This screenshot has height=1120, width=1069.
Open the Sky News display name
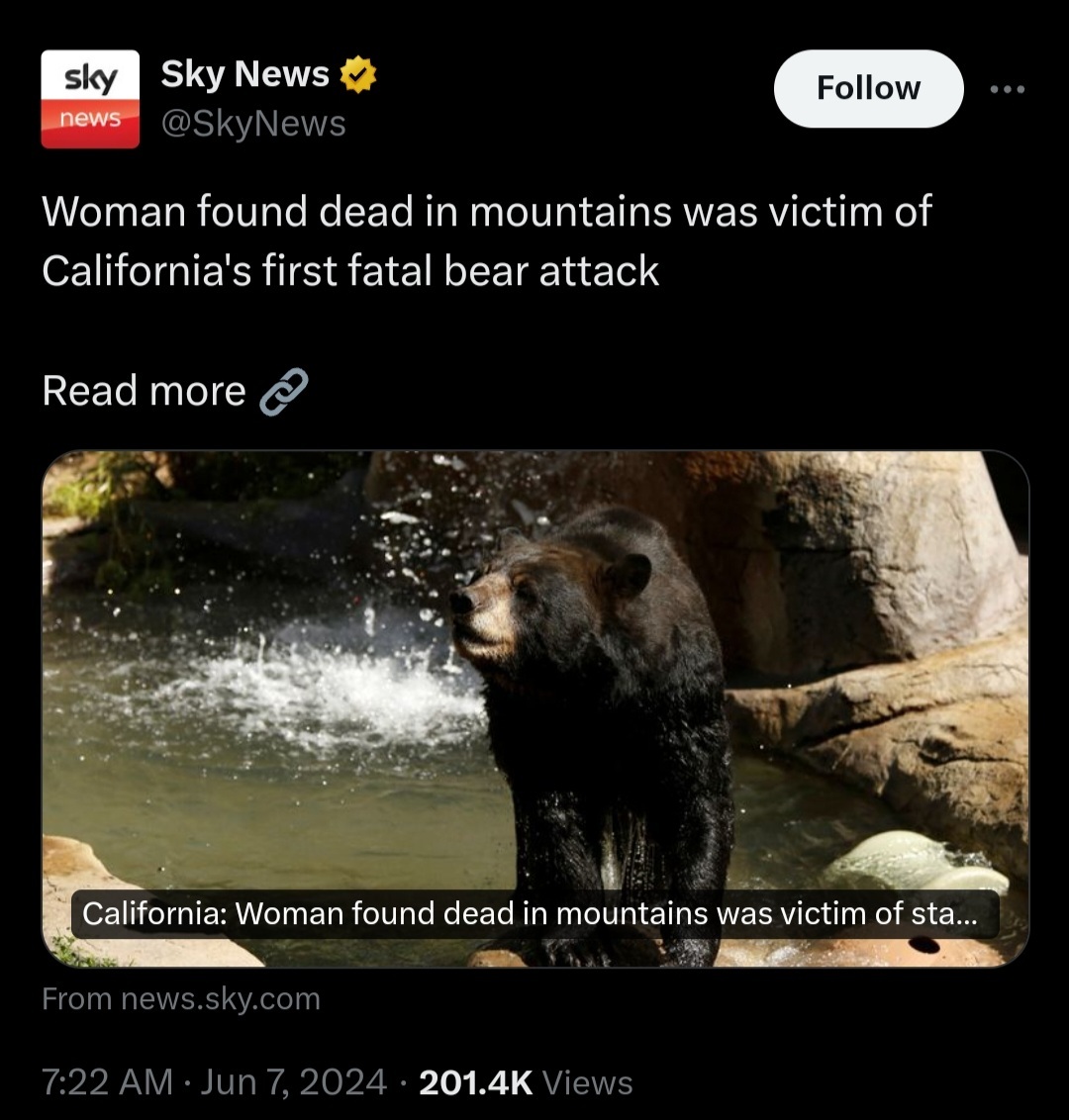(245, 74)
